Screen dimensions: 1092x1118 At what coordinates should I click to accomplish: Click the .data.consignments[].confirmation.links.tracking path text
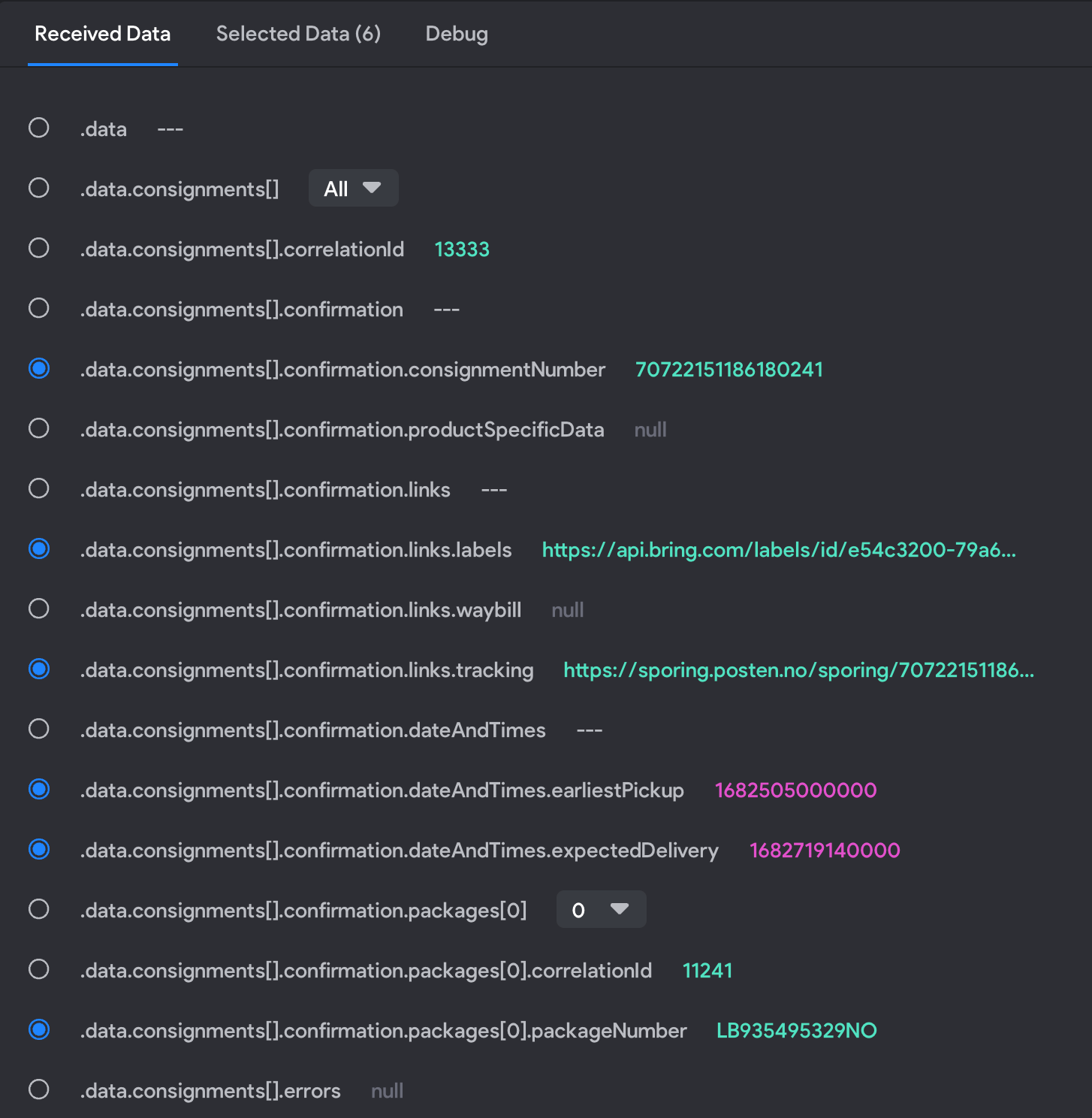click(307, 670)
